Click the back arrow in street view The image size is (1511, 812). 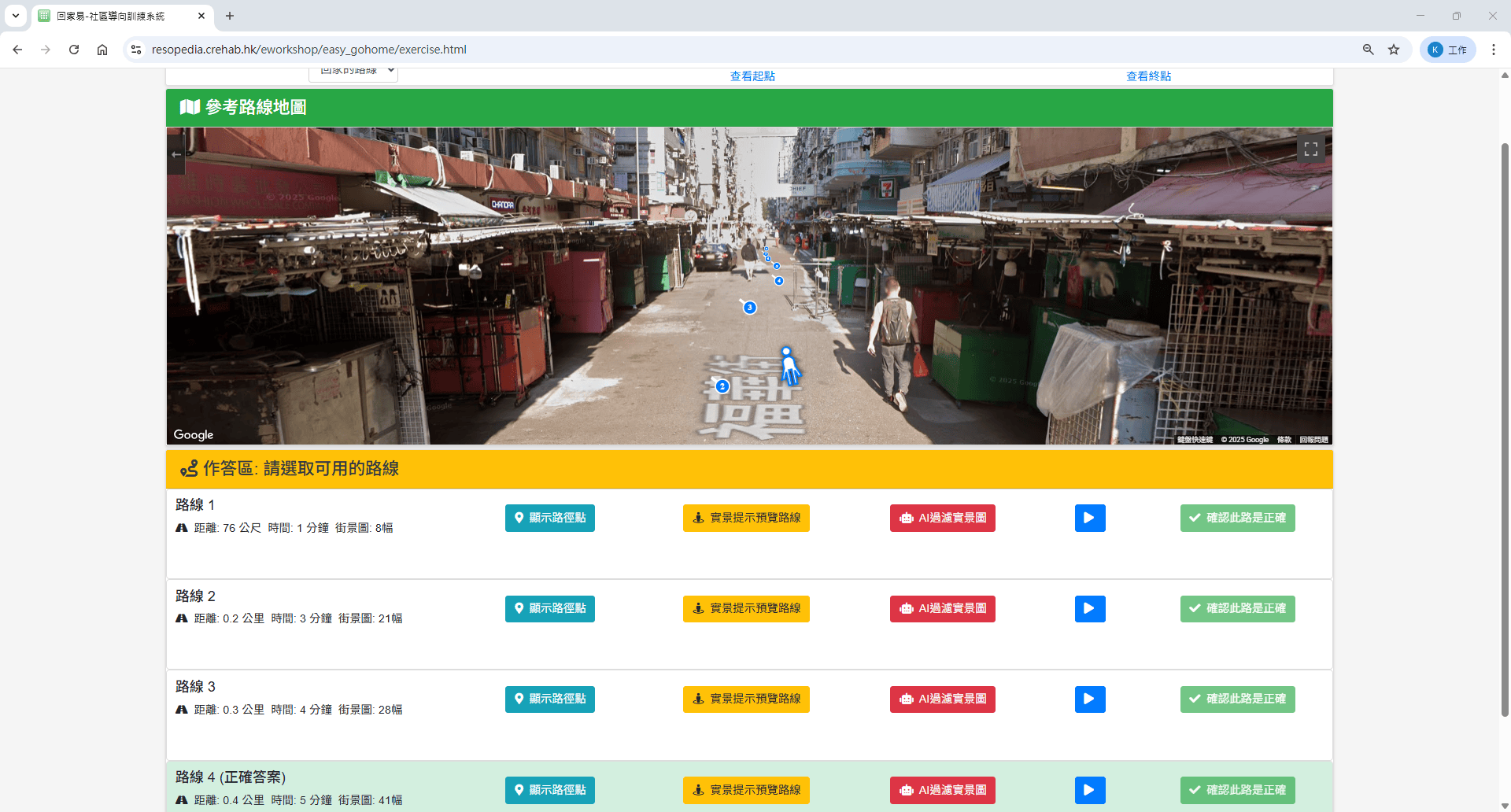pos(176,155)
